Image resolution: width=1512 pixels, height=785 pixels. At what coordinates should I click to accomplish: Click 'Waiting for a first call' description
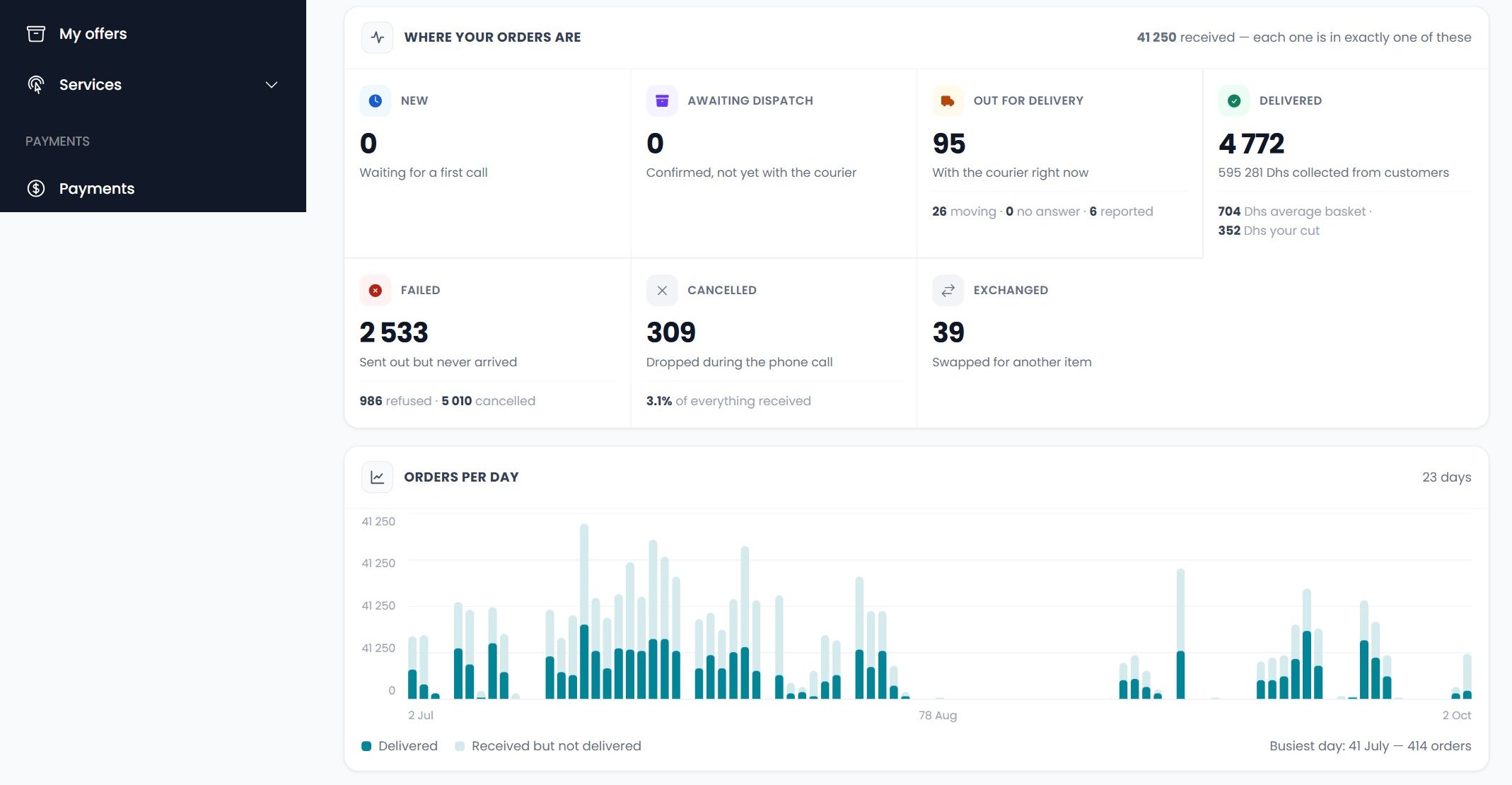coord(424,173)
